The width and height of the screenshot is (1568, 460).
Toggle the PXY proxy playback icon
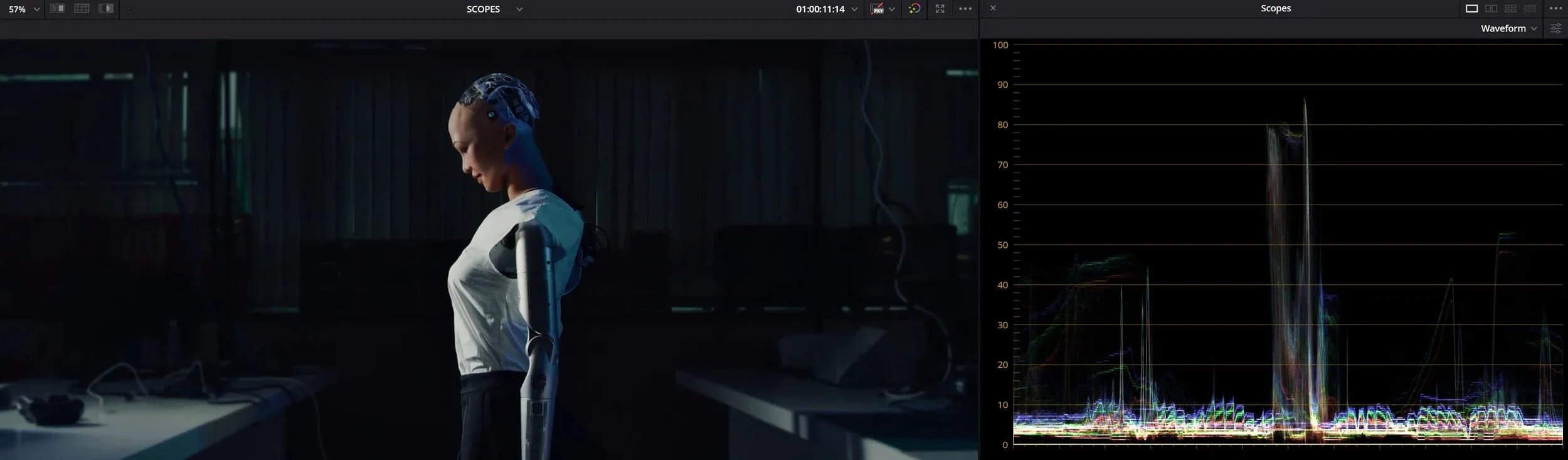877,9
